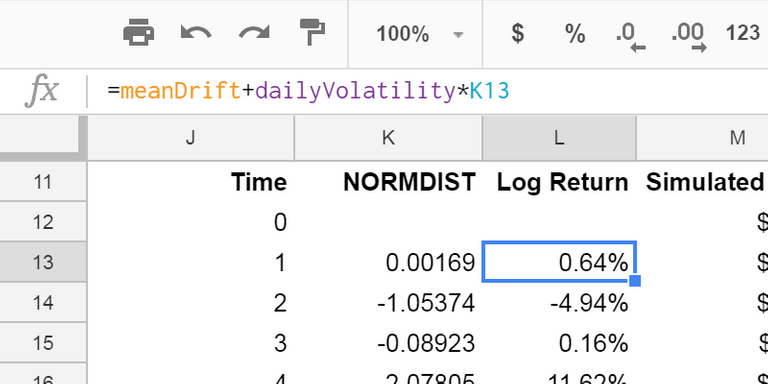
Task: Select row 14 header
Action: point(43,302)
